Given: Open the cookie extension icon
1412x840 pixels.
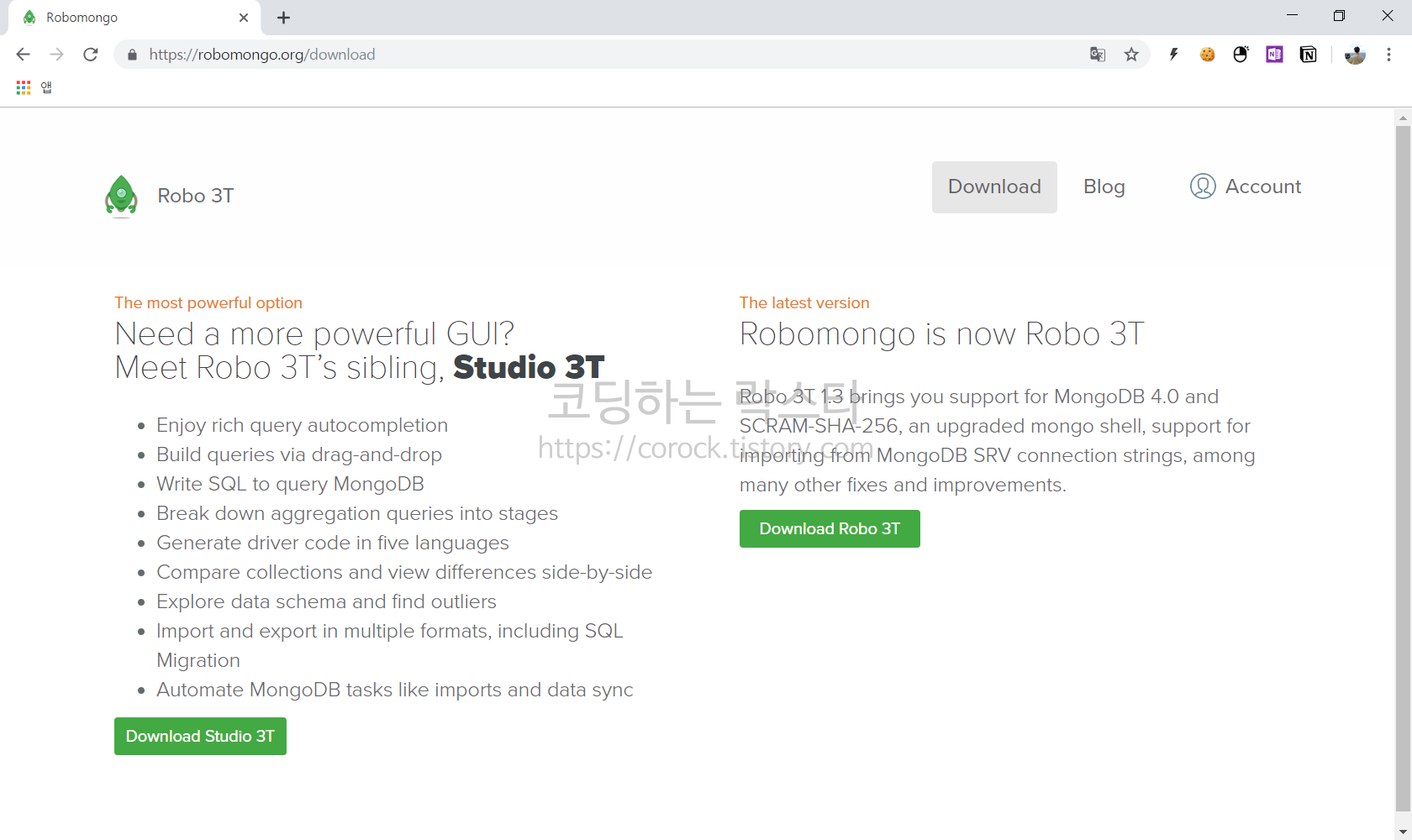Looking at the screenshot, I should pyautogui.click(x=1208, y=55).
